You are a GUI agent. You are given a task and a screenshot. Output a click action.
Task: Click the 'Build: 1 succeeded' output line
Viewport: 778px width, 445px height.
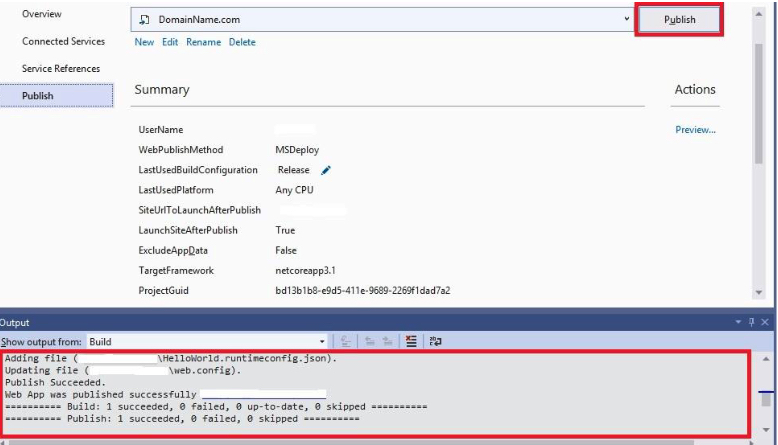(216, 407)
